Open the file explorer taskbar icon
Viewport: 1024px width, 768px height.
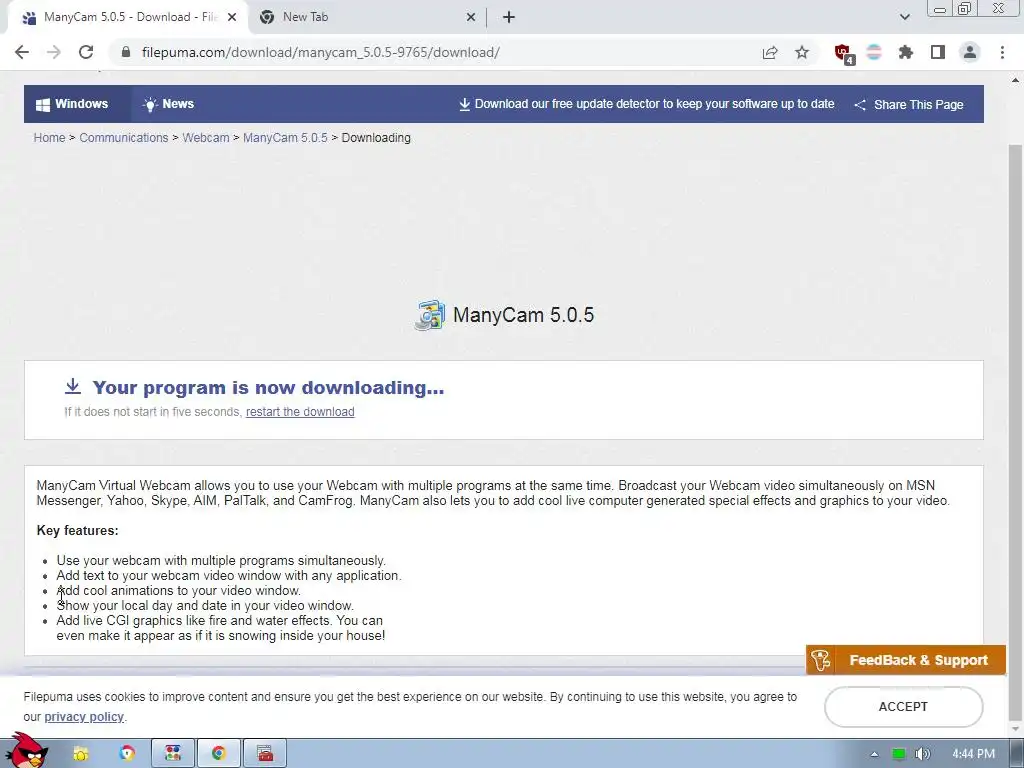click(80, 754)
